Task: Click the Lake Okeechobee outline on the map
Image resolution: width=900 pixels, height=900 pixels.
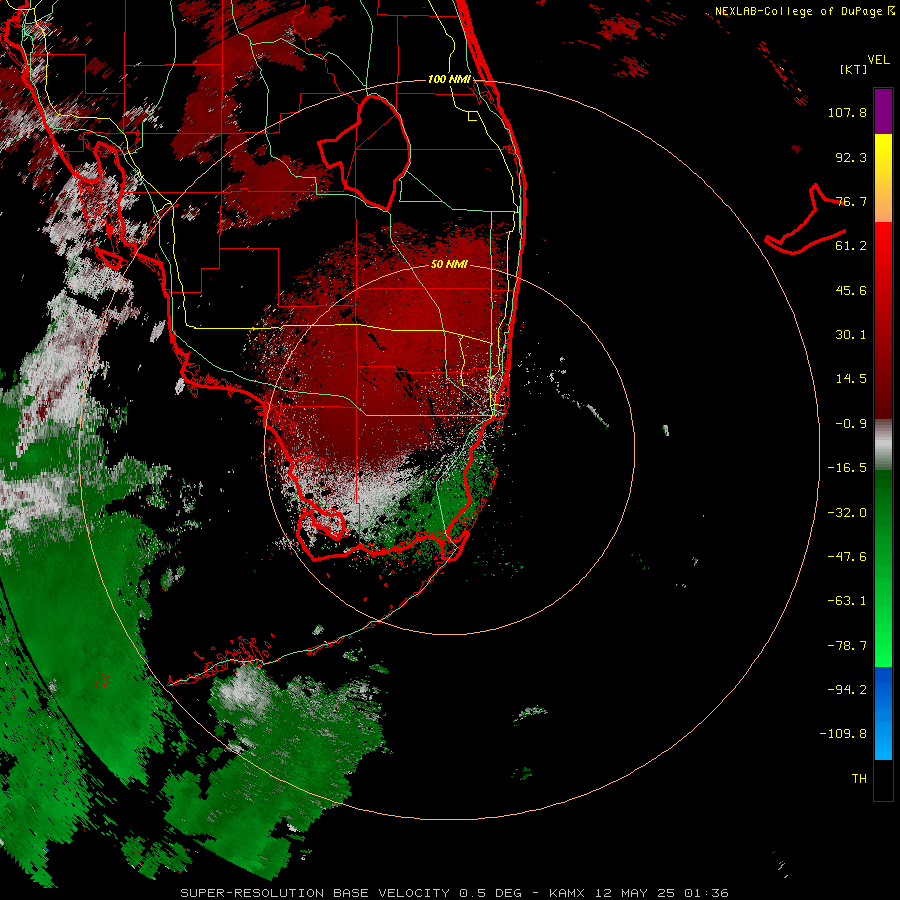Action: tap(365, 152)
